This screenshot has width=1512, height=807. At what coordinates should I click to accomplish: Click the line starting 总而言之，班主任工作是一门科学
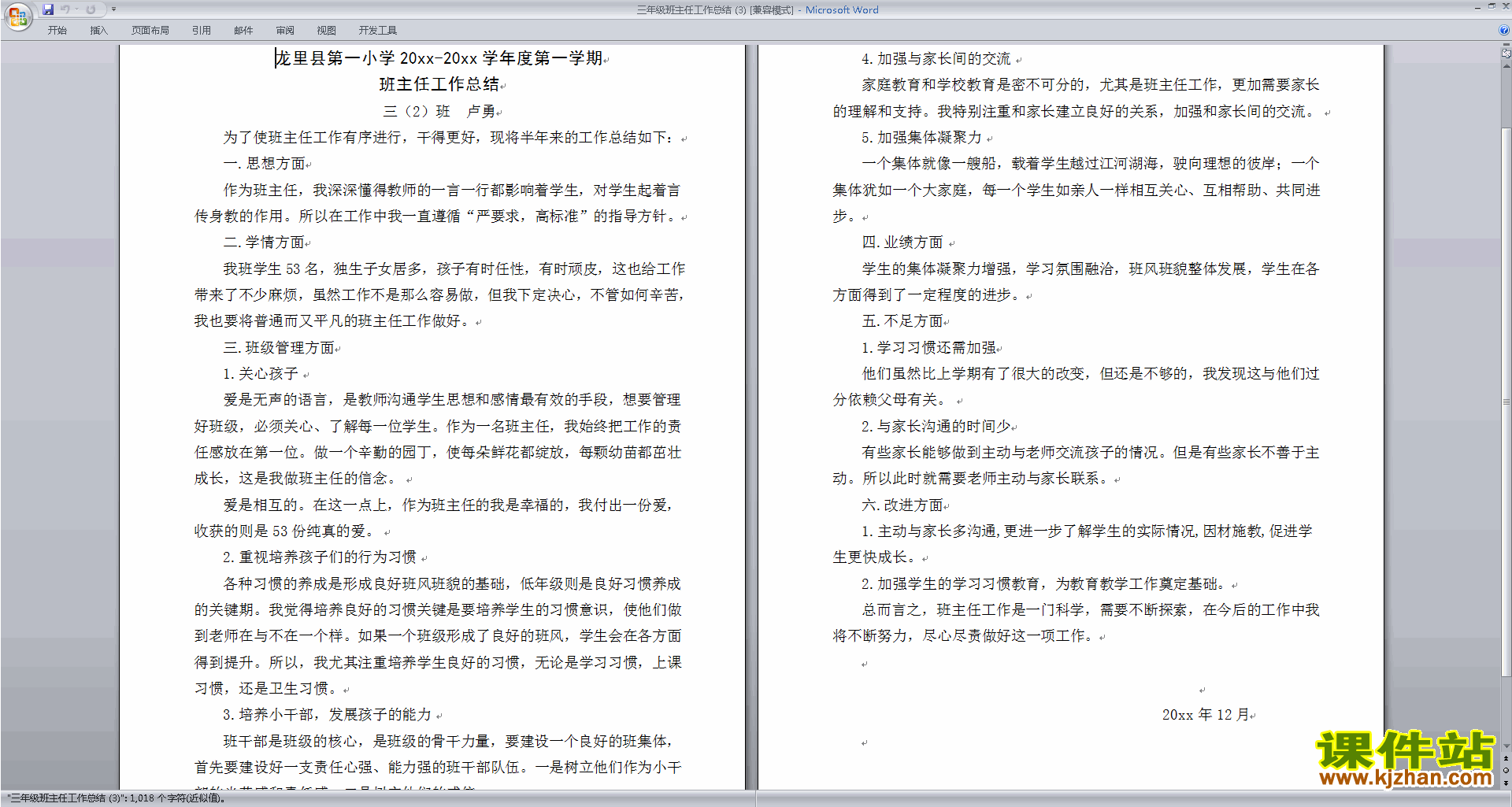1091,610
